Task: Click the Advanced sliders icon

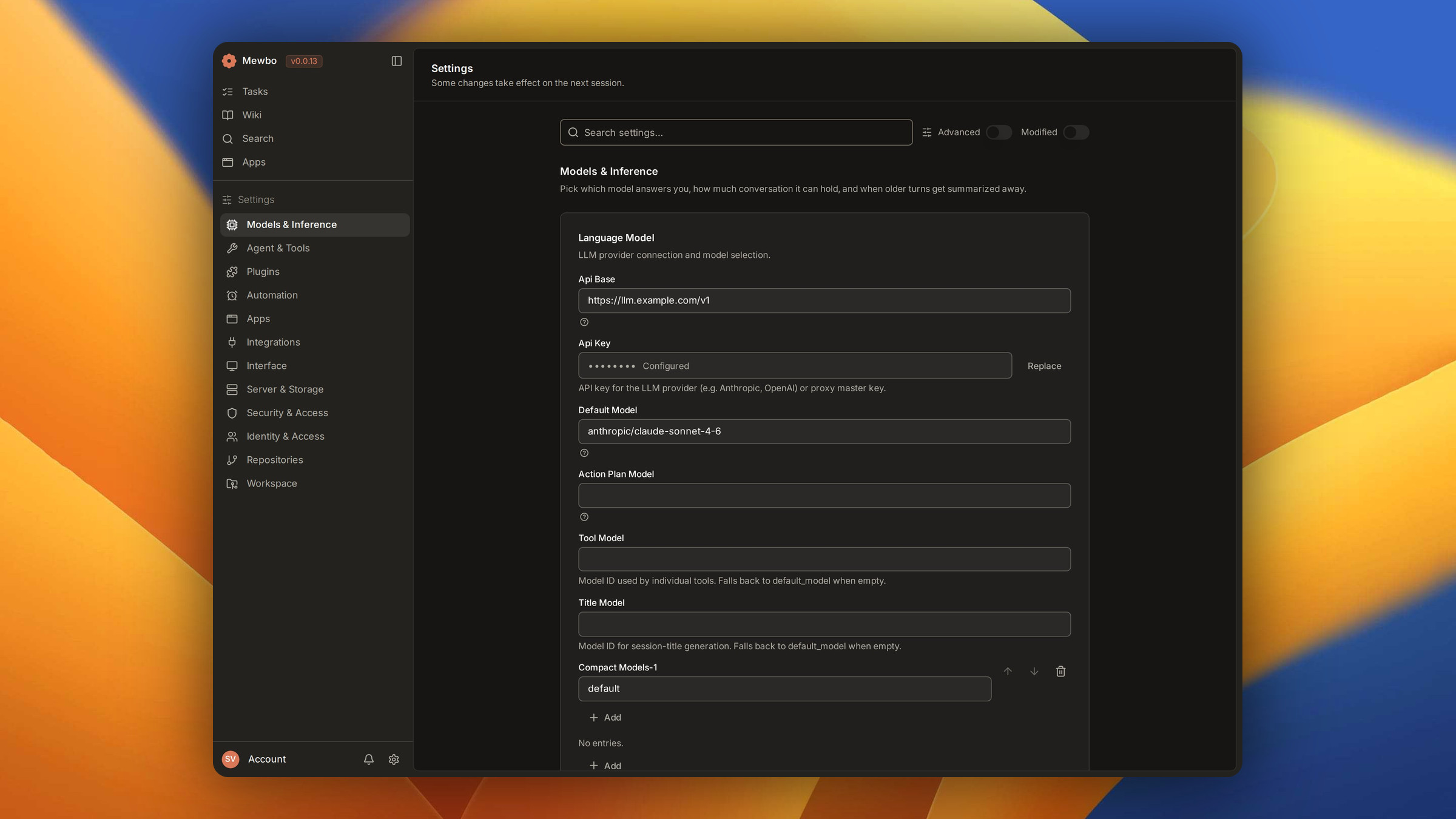Action: [x=927, y=132]
